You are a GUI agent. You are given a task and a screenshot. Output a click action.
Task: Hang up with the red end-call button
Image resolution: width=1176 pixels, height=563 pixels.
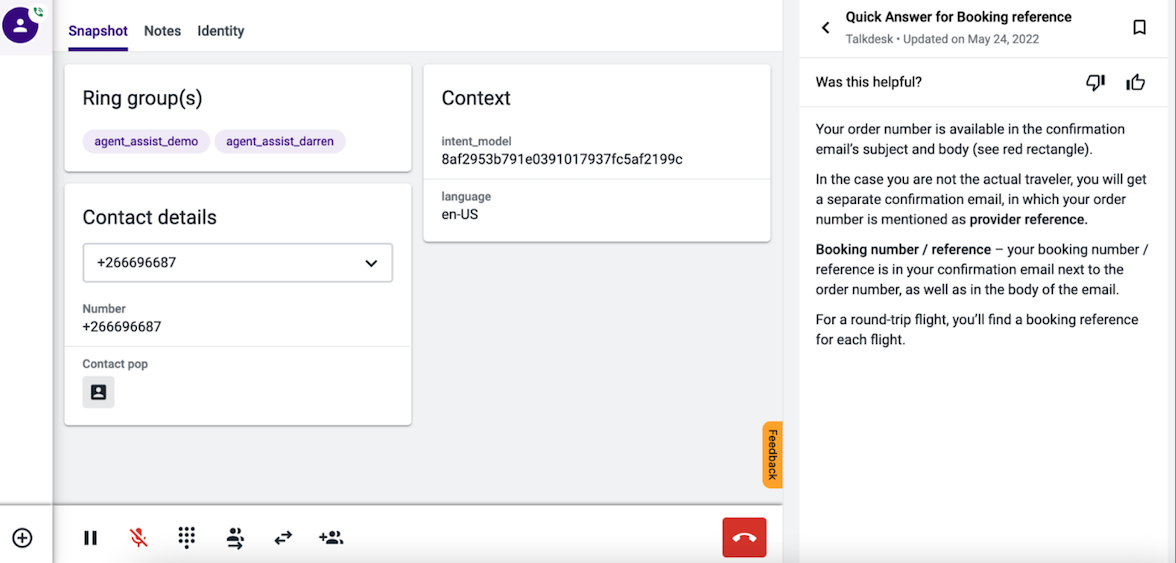(x=745, y=538)
